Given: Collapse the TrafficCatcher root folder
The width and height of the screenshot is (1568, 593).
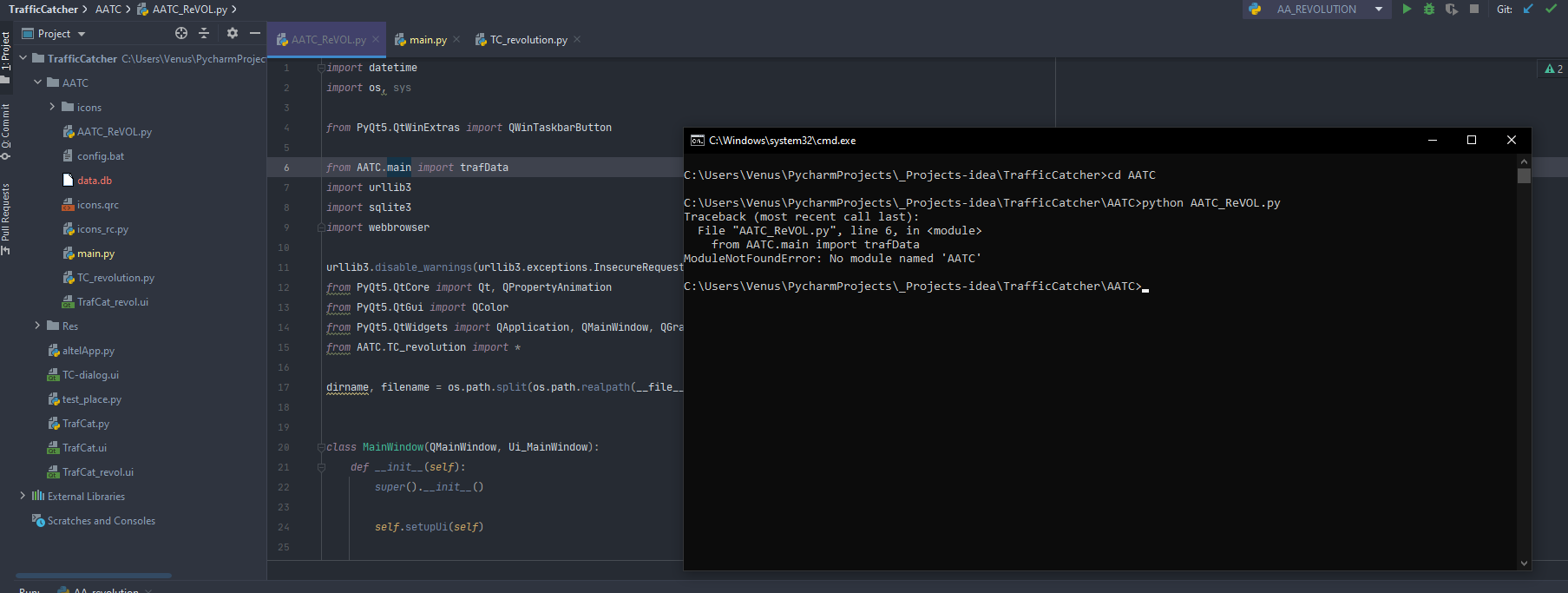Looking at the screenshot, I should click(x=23, y=58).
